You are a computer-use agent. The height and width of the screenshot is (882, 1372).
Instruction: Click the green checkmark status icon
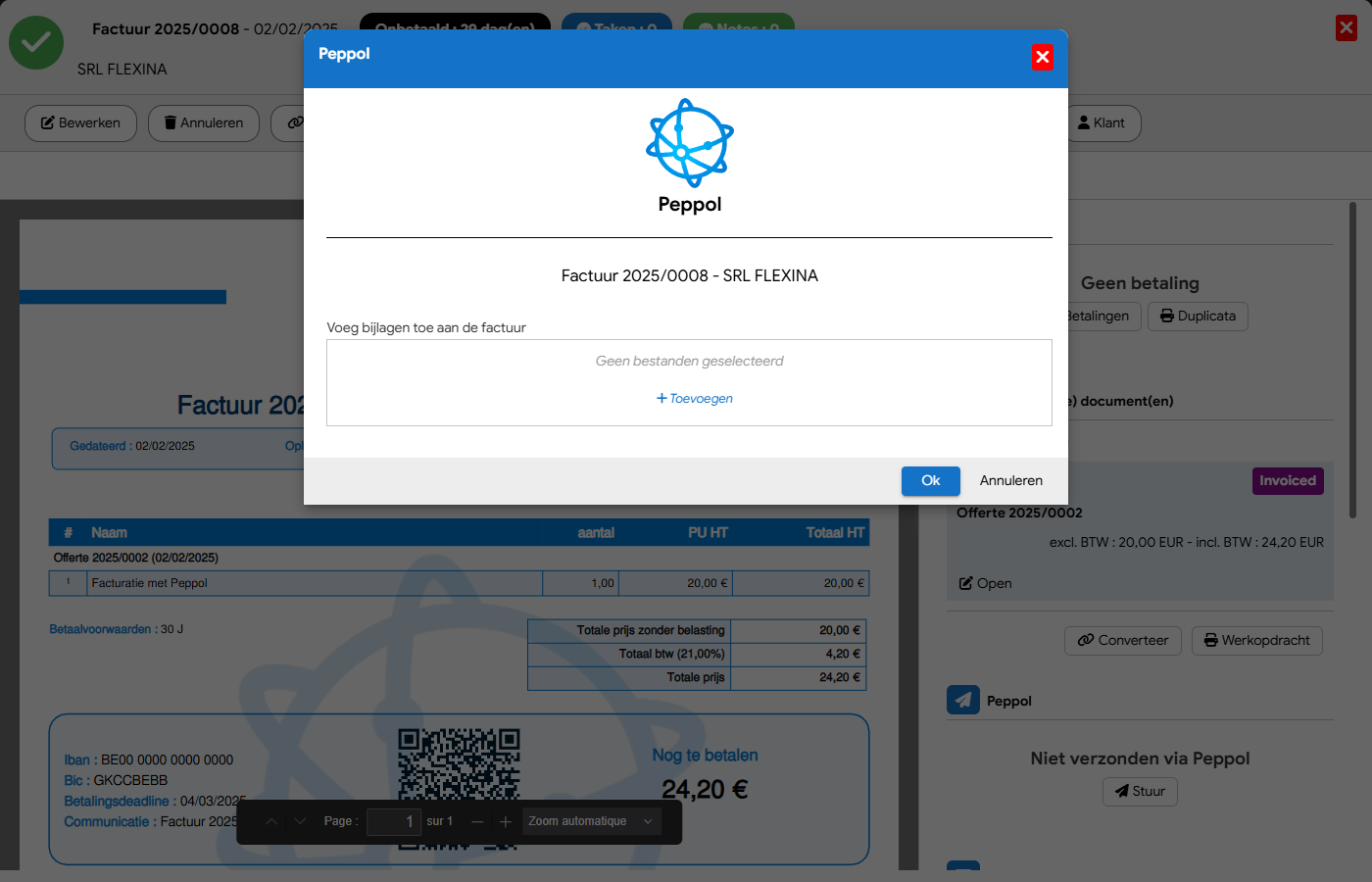click(x=36, y=42)
